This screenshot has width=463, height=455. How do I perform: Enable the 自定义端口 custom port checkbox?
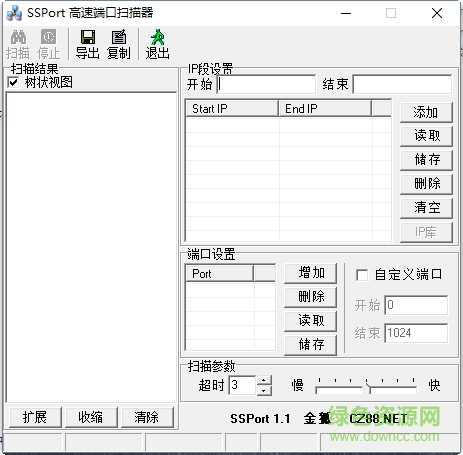[362, 275]
